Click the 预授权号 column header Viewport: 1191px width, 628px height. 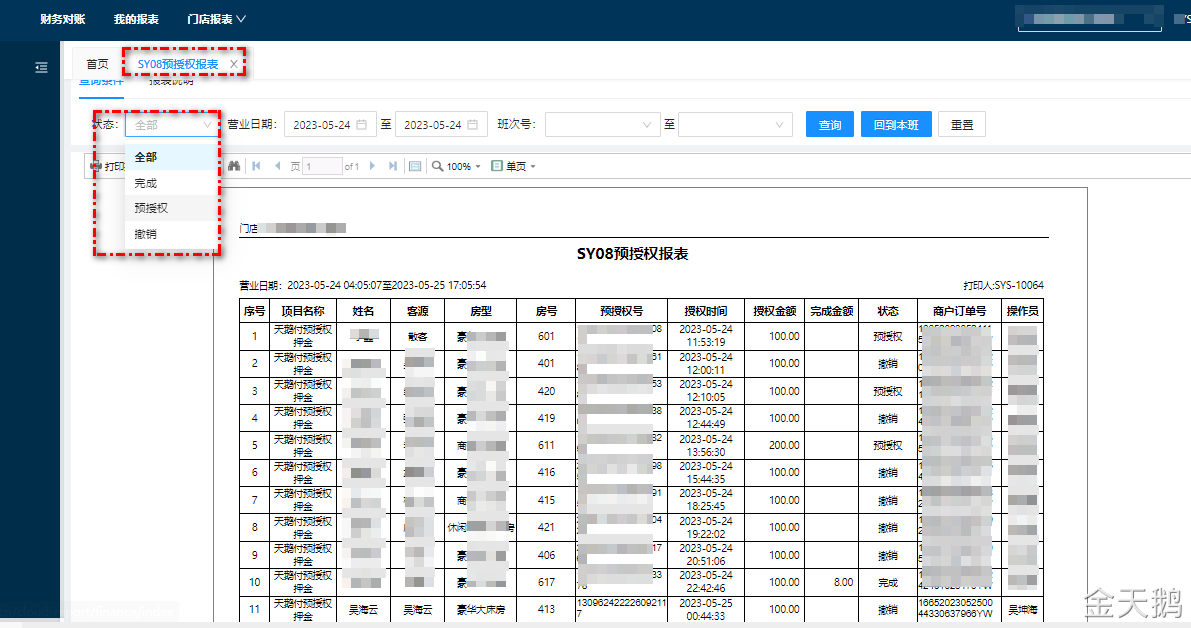pyautogui.click(x=621, y=311)
